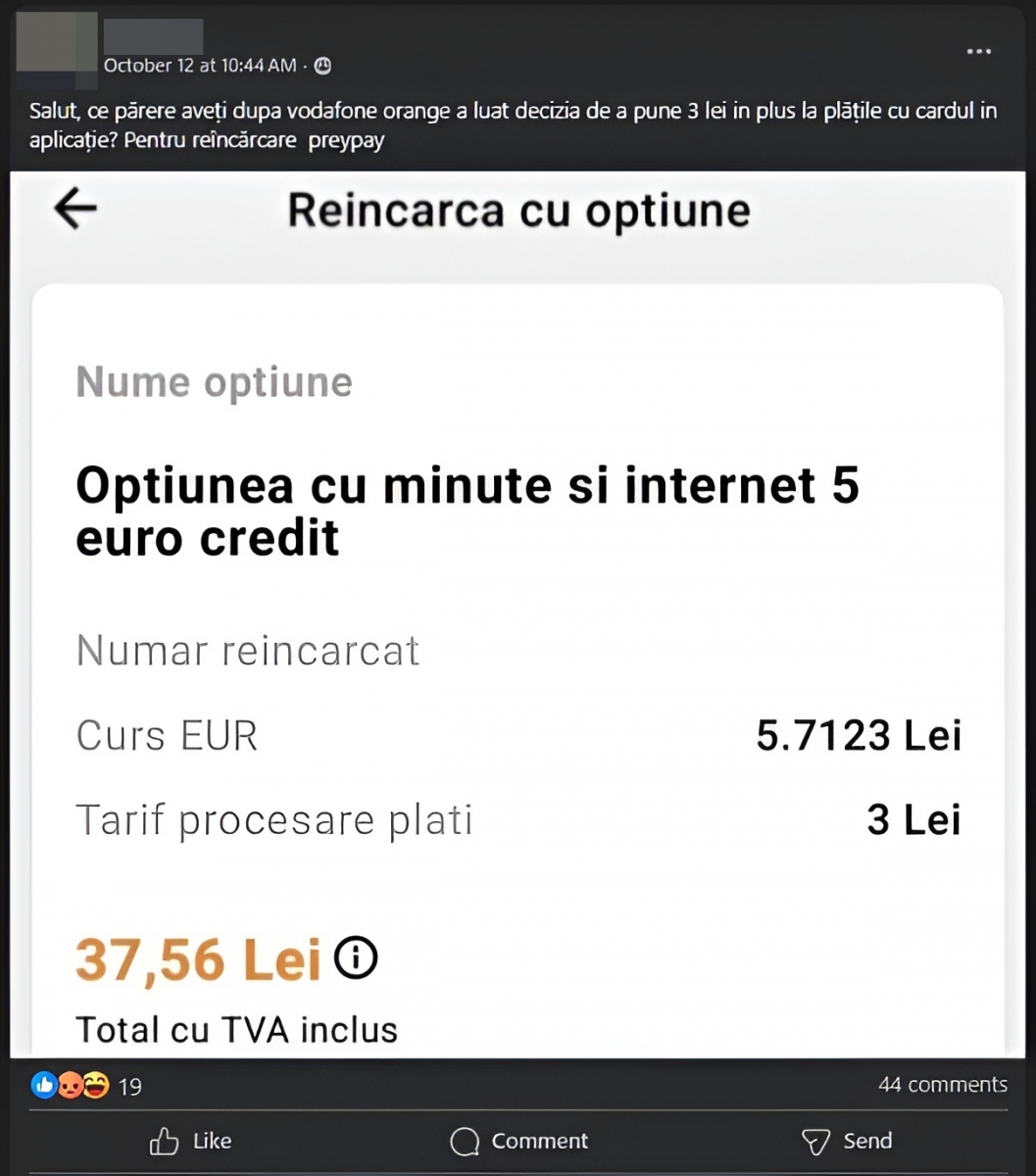
Task: Click the angry face reaction emoji
Action: [70, 1085]
